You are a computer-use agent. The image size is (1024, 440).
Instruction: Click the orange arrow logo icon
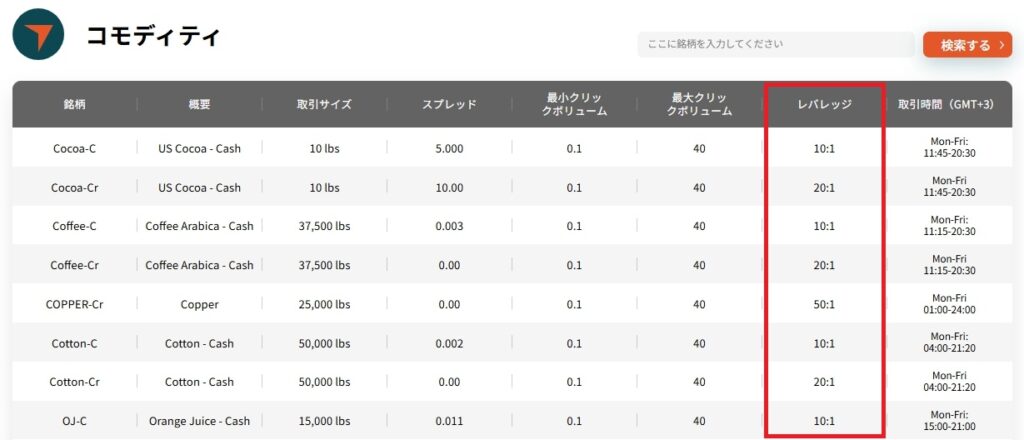coord(38,36)
